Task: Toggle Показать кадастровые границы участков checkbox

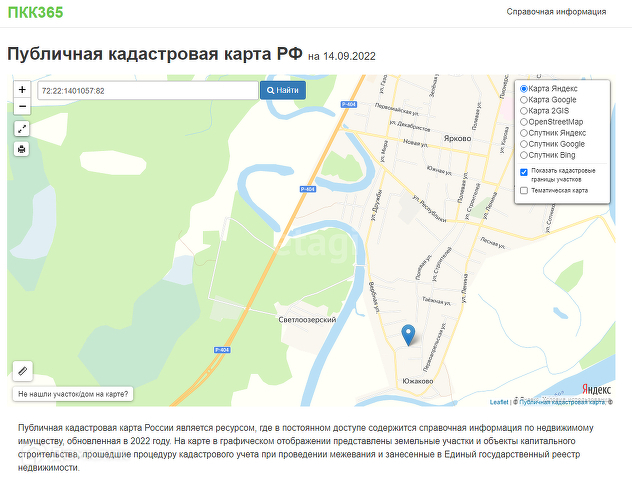Action: pos(524,172)
